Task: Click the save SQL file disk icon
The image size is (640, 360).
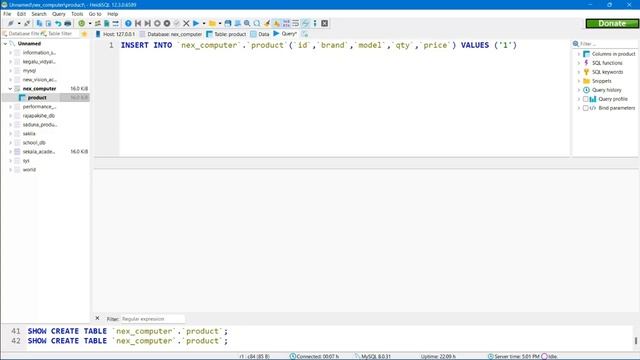Action: coord(228,23)
